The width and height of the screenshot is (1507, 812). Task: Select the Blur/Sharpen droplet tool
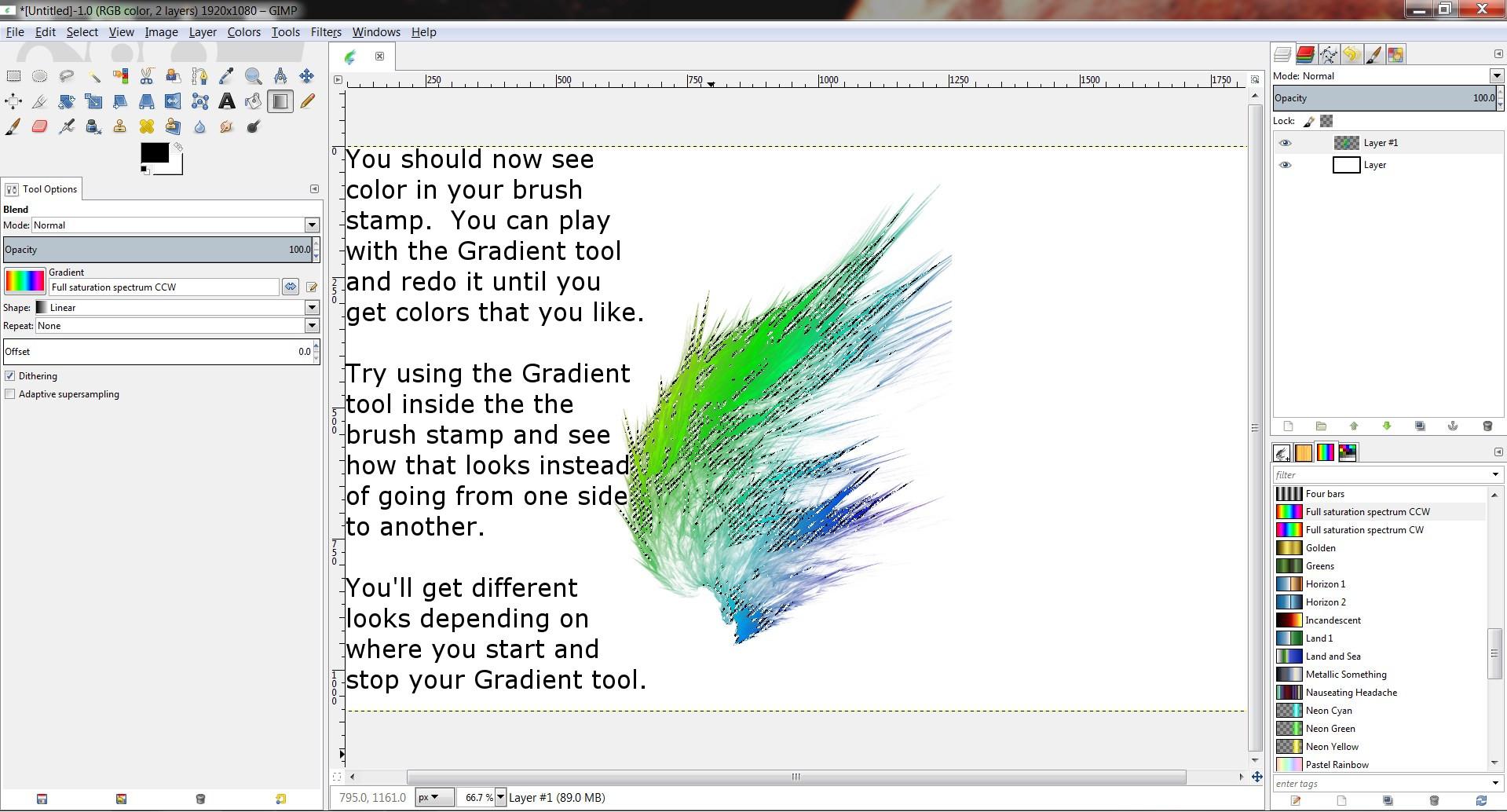point(199,126)
